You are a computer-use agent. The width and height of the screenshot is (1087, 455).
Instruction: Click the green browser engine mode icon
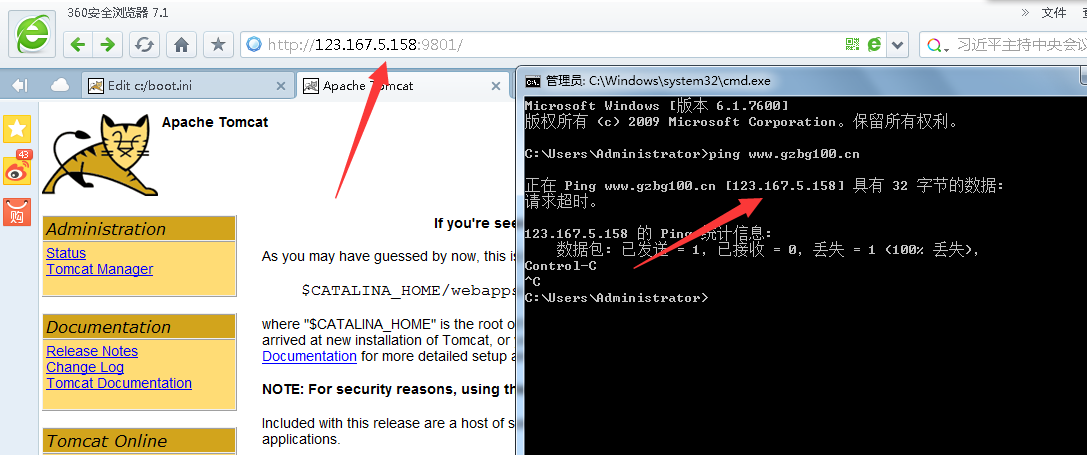874,45
